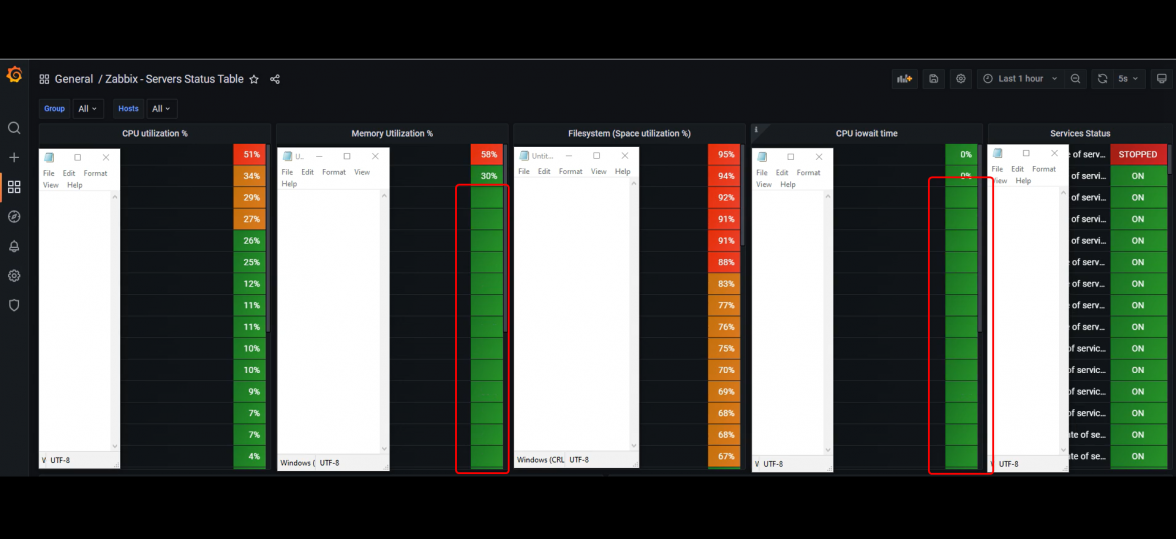The width and height of the screenshot is (1176, 539).
Task: Open Edit menu in Notepad over Memory Utilization
Action: (x=308, y=172)
